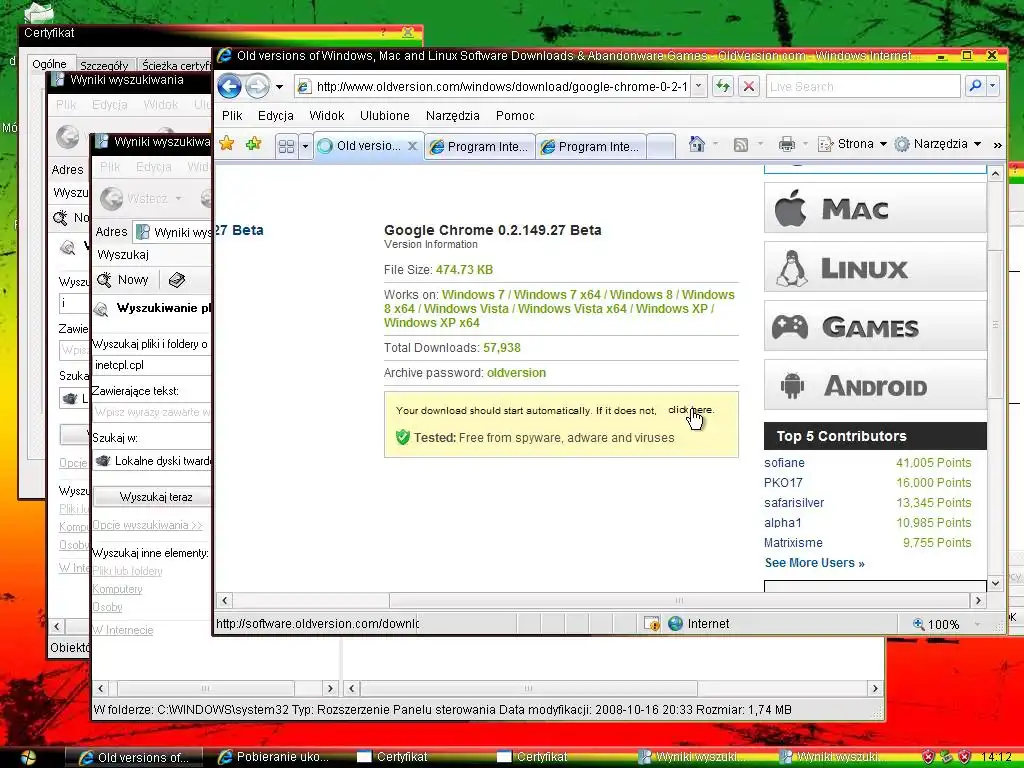Expand the toolbar overflow chevron

[x=997, y=145]
